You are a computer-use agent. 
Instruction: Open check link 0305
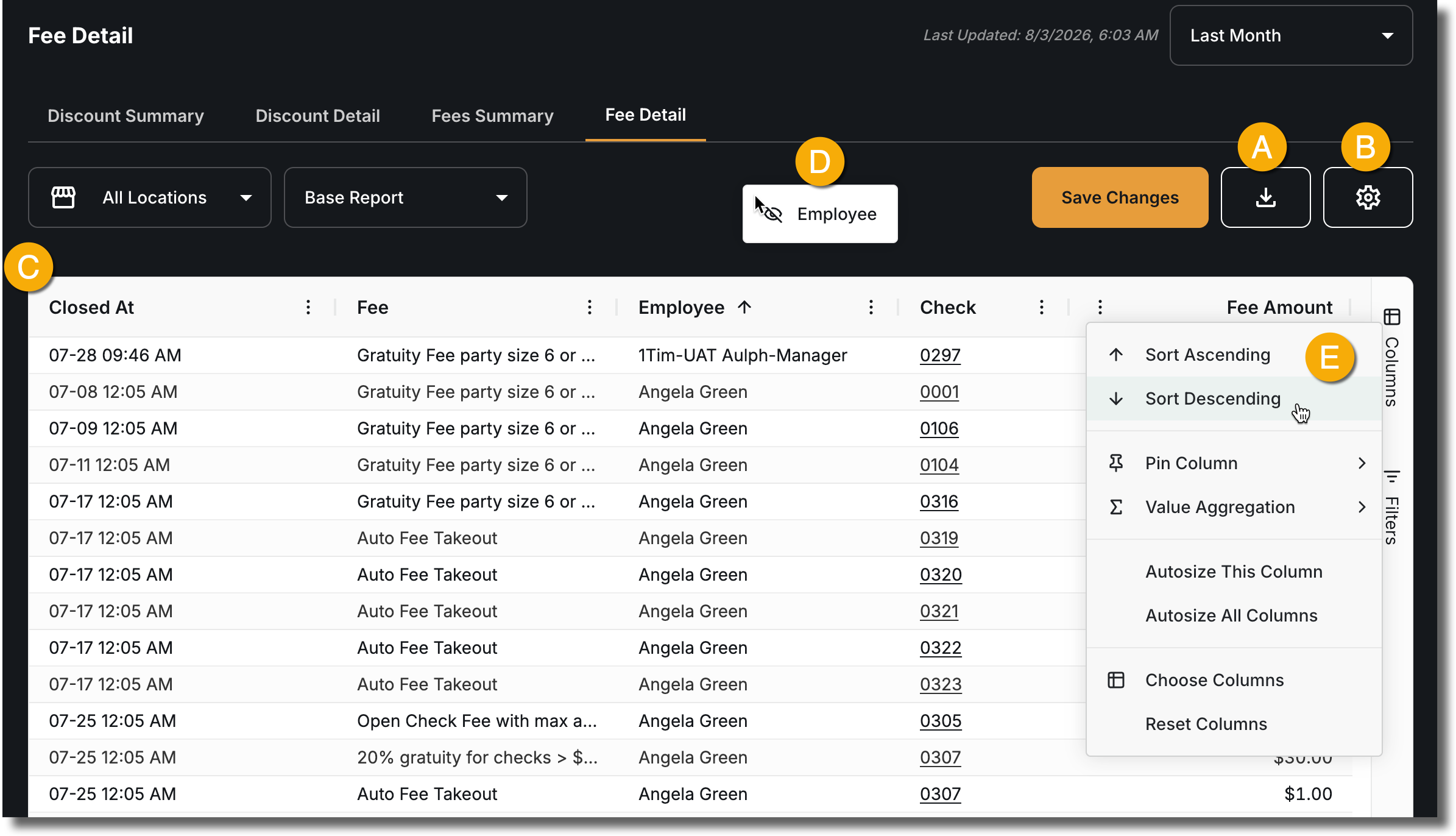coord(941,721)
